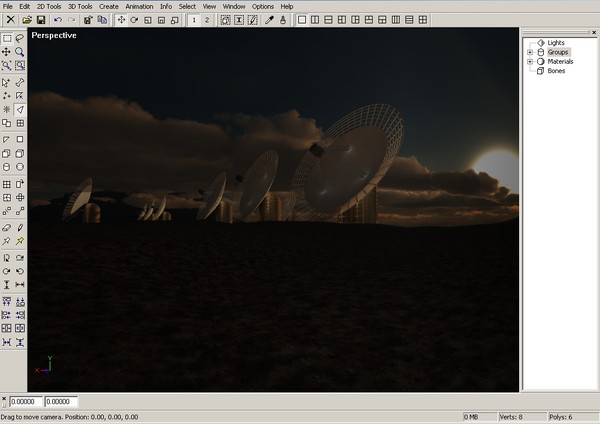Screen dimensions: 600x424
Task: Expand the Materials tree node
Action: (x=530, y=62)
